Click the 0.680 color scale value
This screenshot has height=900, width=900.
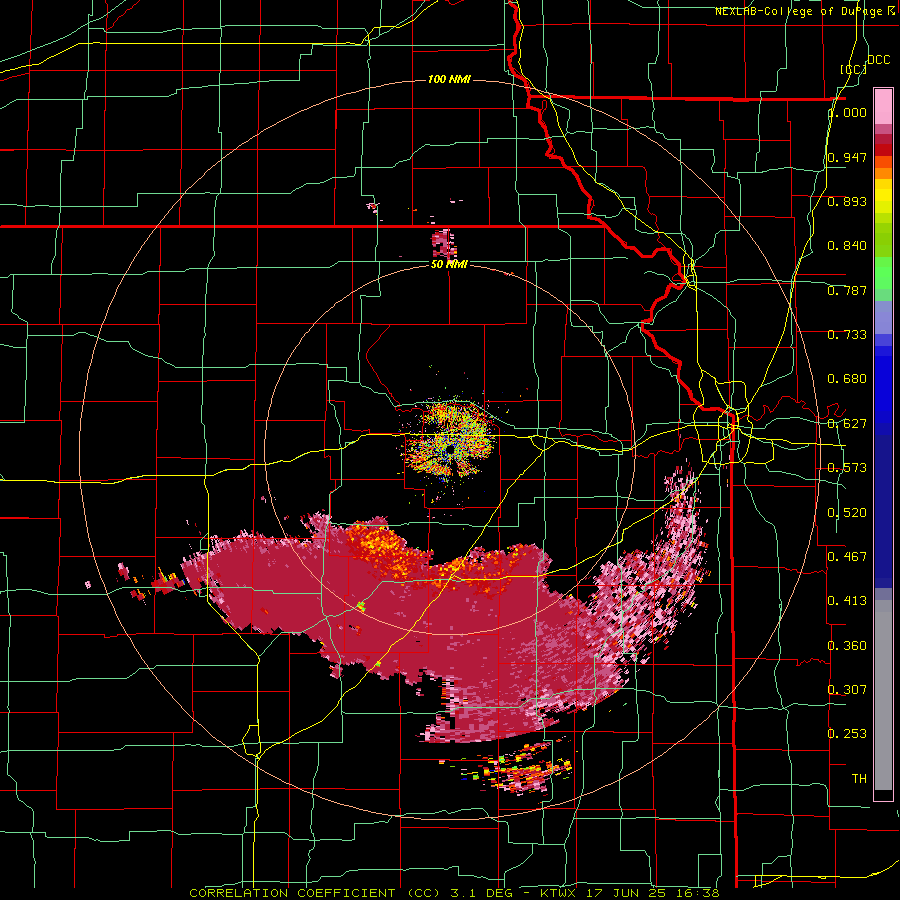click(x=847, y=379)
